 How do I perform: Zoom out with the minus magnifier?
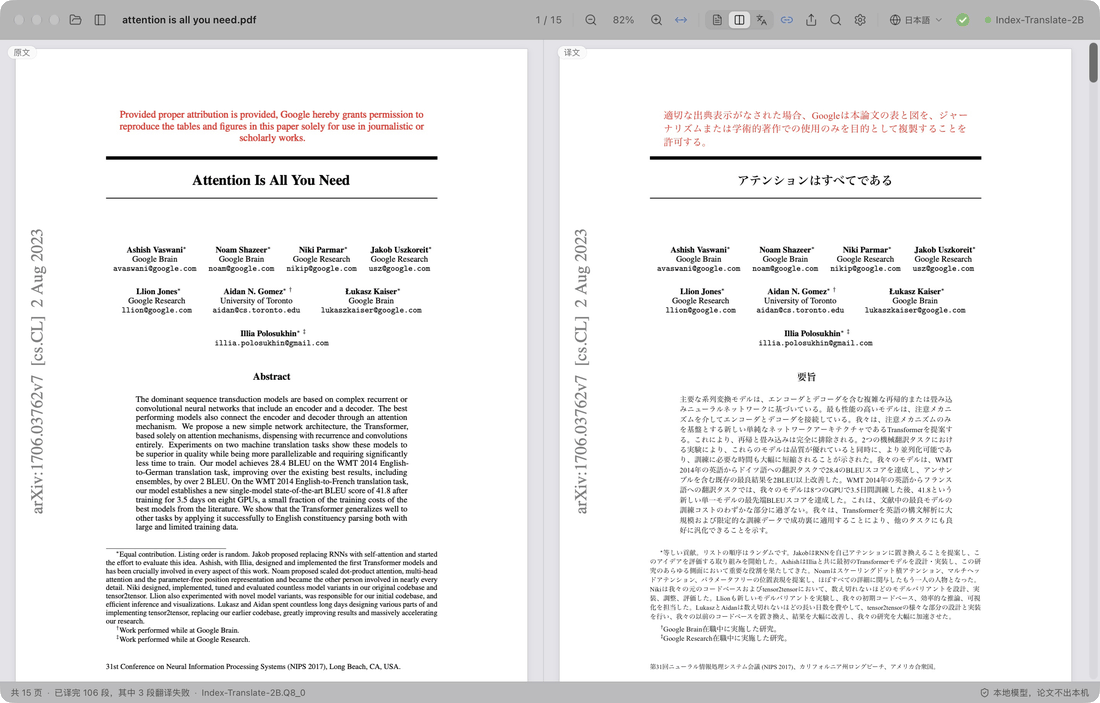[591, 20]
